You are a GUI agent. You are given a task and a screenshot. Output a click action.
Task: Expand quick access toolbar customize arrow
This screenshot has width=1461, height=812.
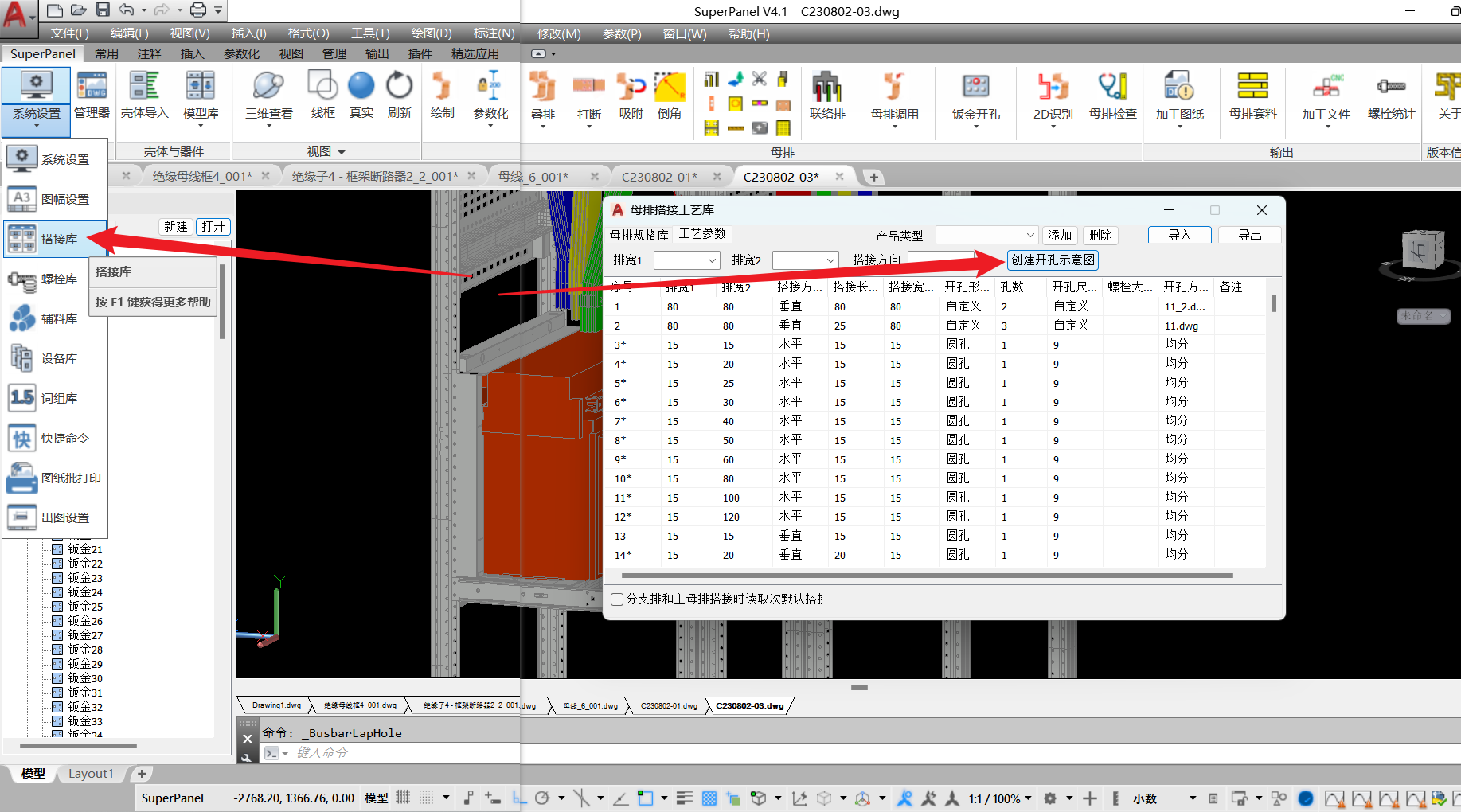tap(218, 10)
